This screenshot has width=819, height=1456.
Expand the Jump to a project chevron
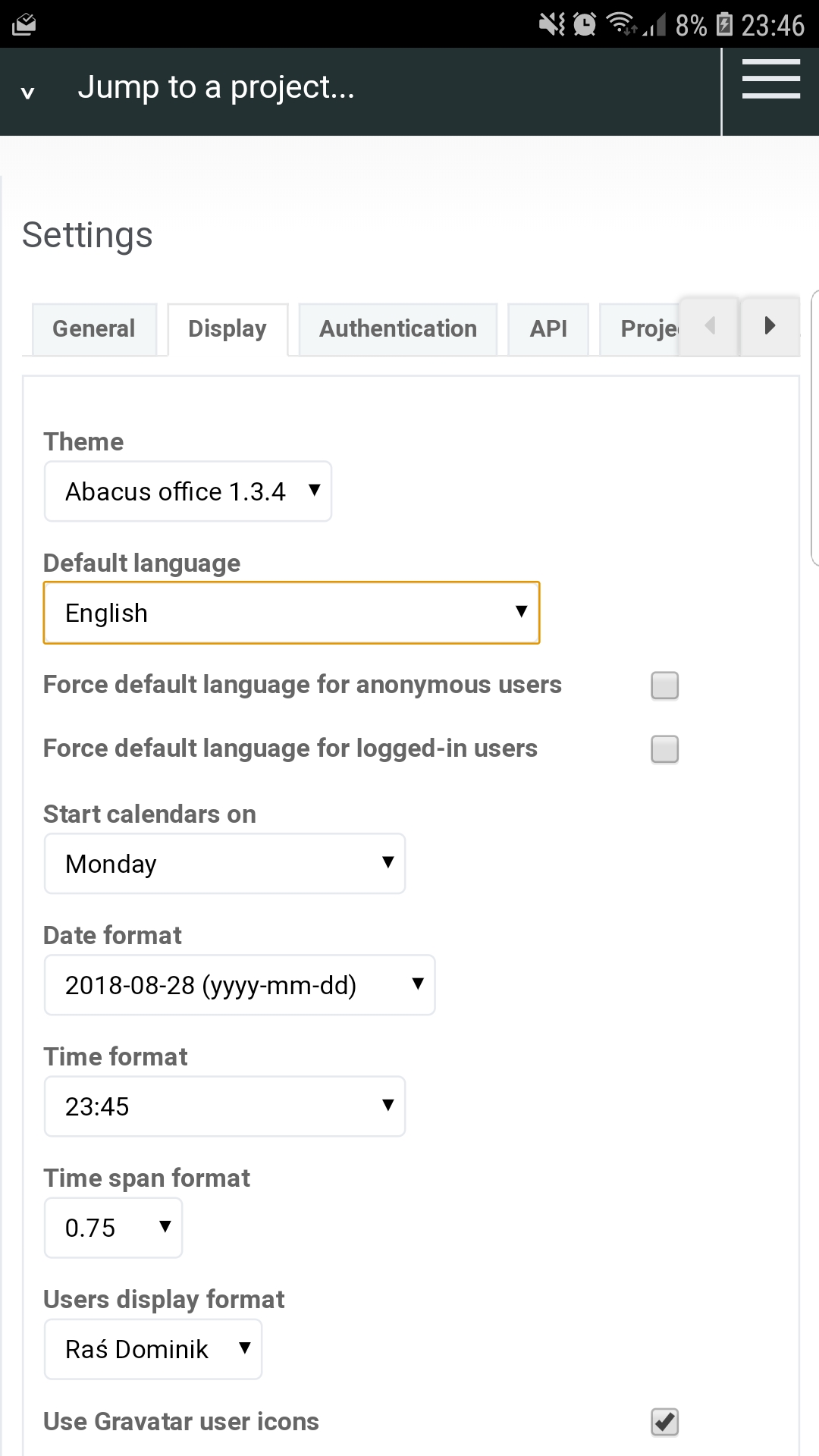pyautogui.click(x=28, y=93)
